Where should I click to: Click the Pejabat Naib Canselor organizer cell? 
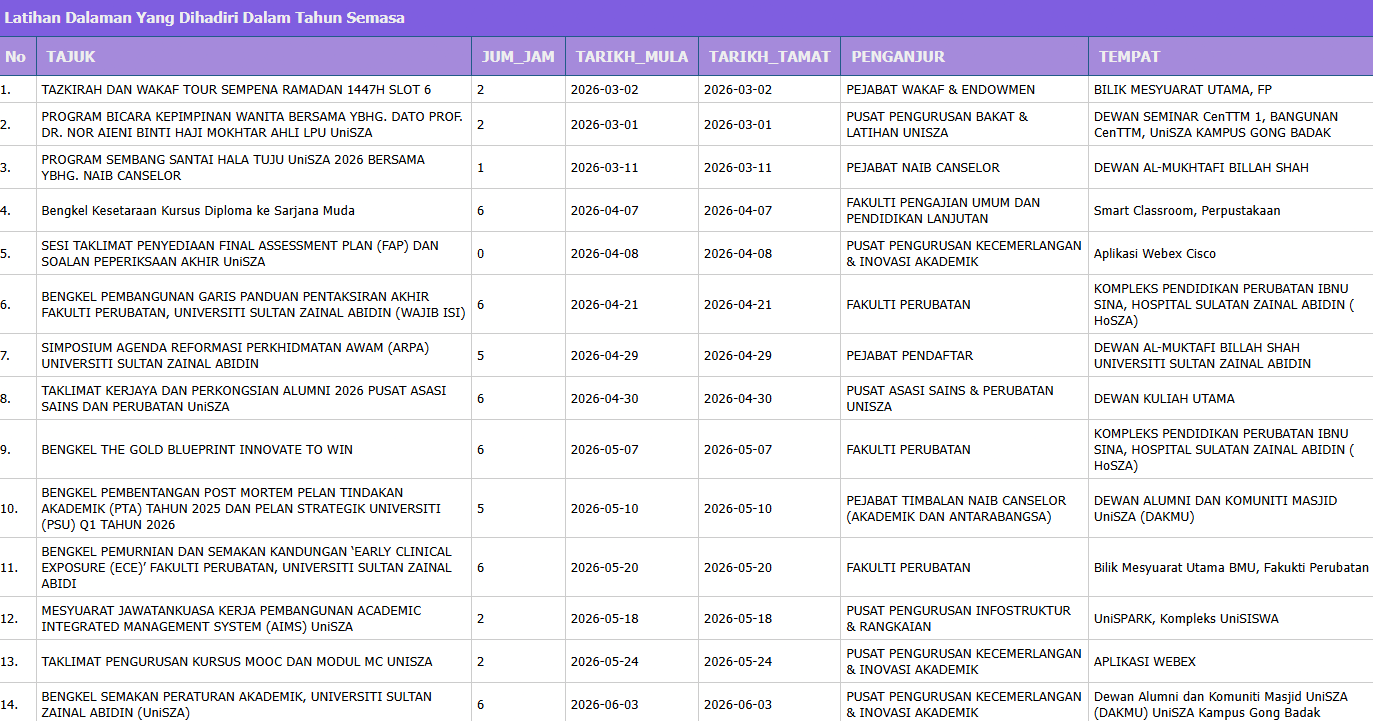(x=964, y=168)
